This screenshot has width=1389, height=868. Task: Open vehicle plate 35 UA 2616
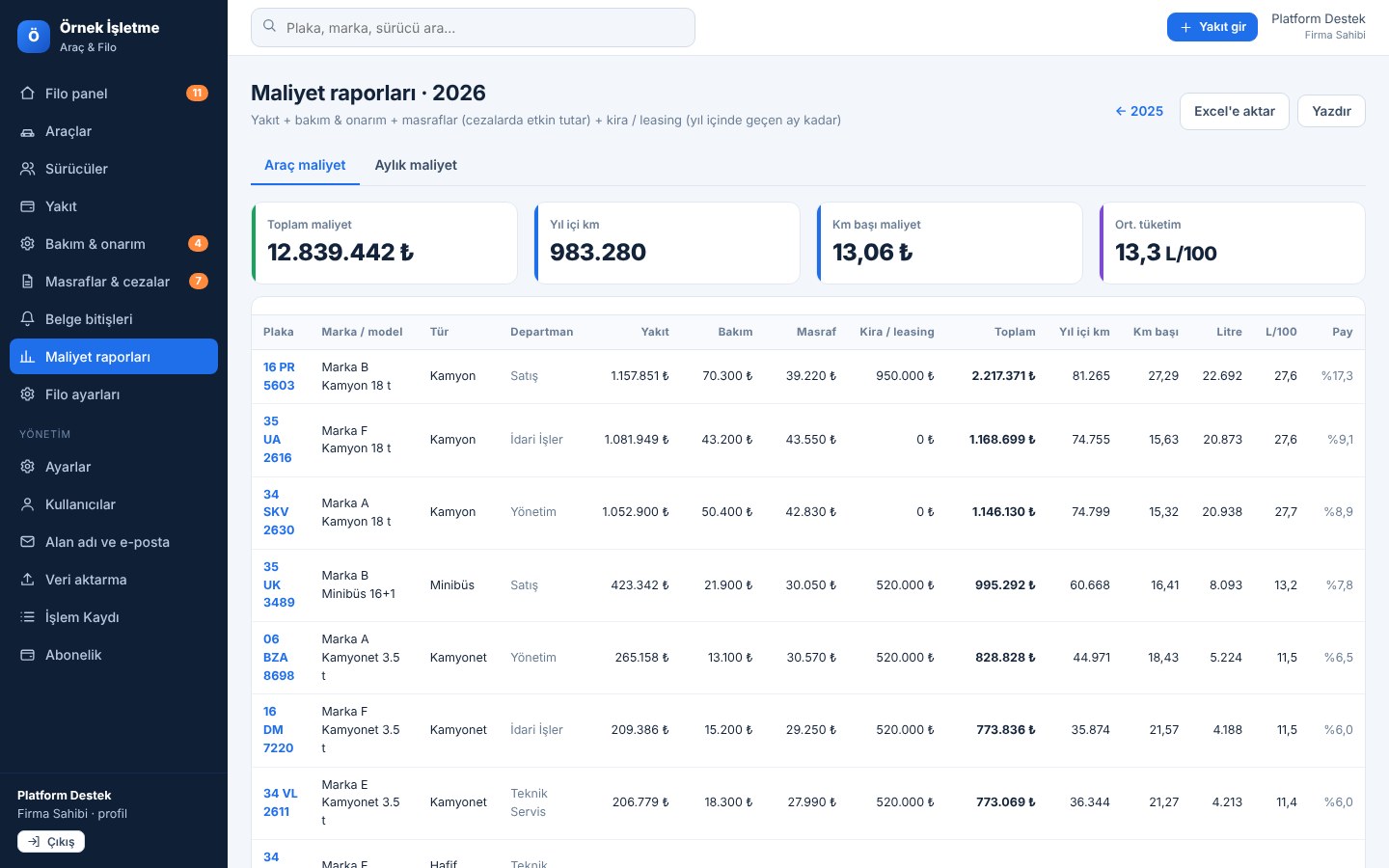(x=278, y=440)
